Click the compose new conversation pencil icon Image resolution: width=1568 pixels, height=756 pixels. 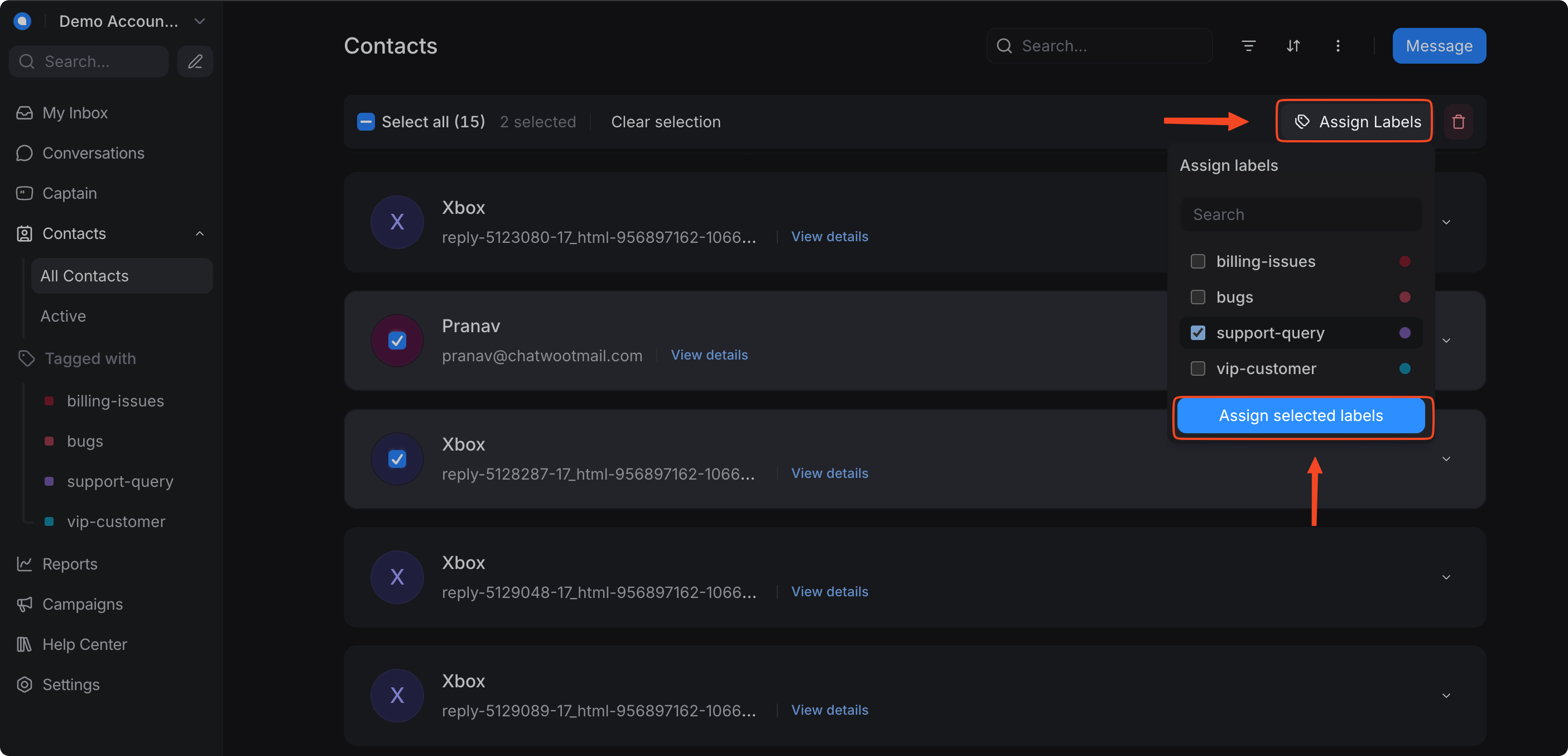(195, 61)
